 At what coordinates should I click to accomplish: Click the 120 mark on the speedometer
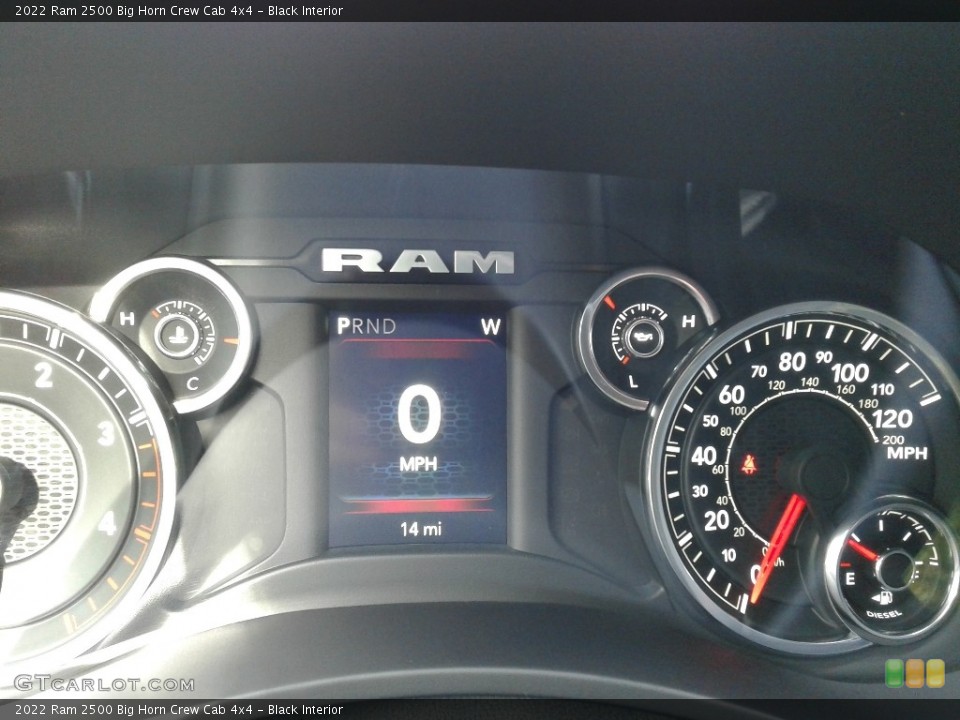[892, 419]
